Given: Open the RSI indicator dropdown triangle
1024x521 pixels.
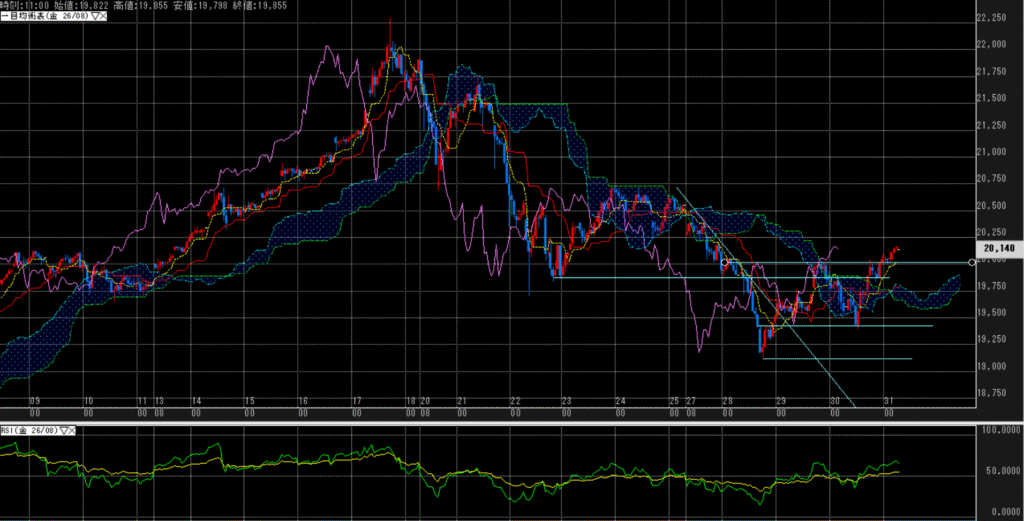Looking at the screenshot, I should 64,430.
